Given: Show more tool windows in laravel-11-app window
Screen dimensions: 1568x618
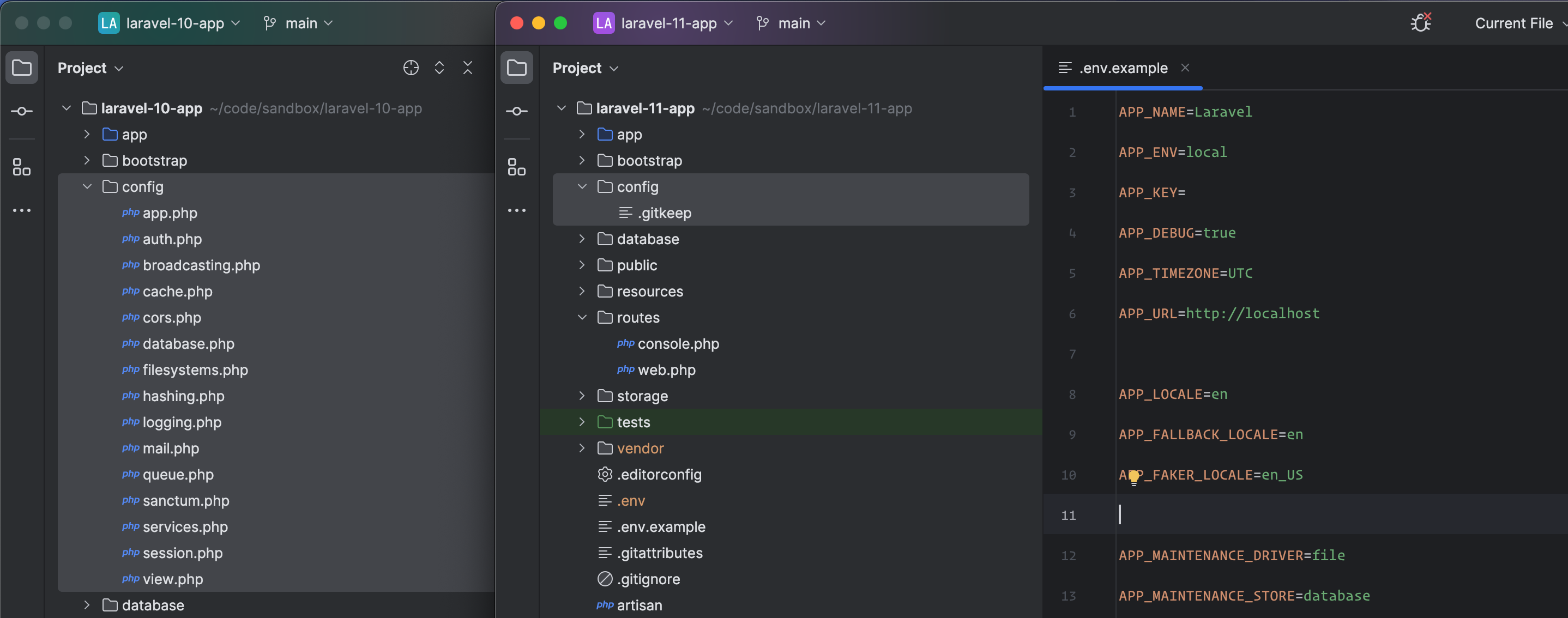Looking at the screenshot, I should [x=517, y=210].
